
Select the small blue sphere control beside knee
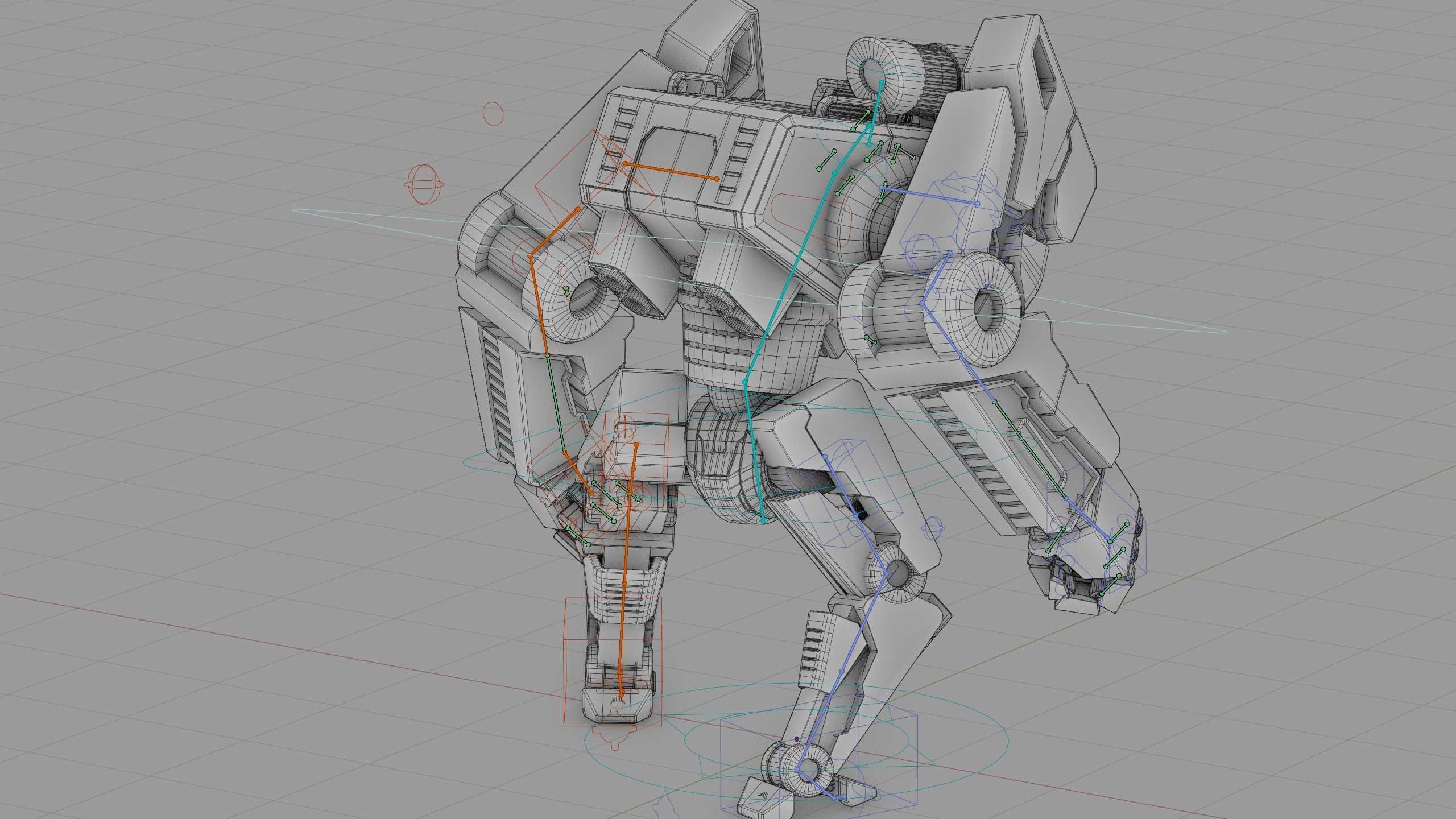tap(932, 529)
